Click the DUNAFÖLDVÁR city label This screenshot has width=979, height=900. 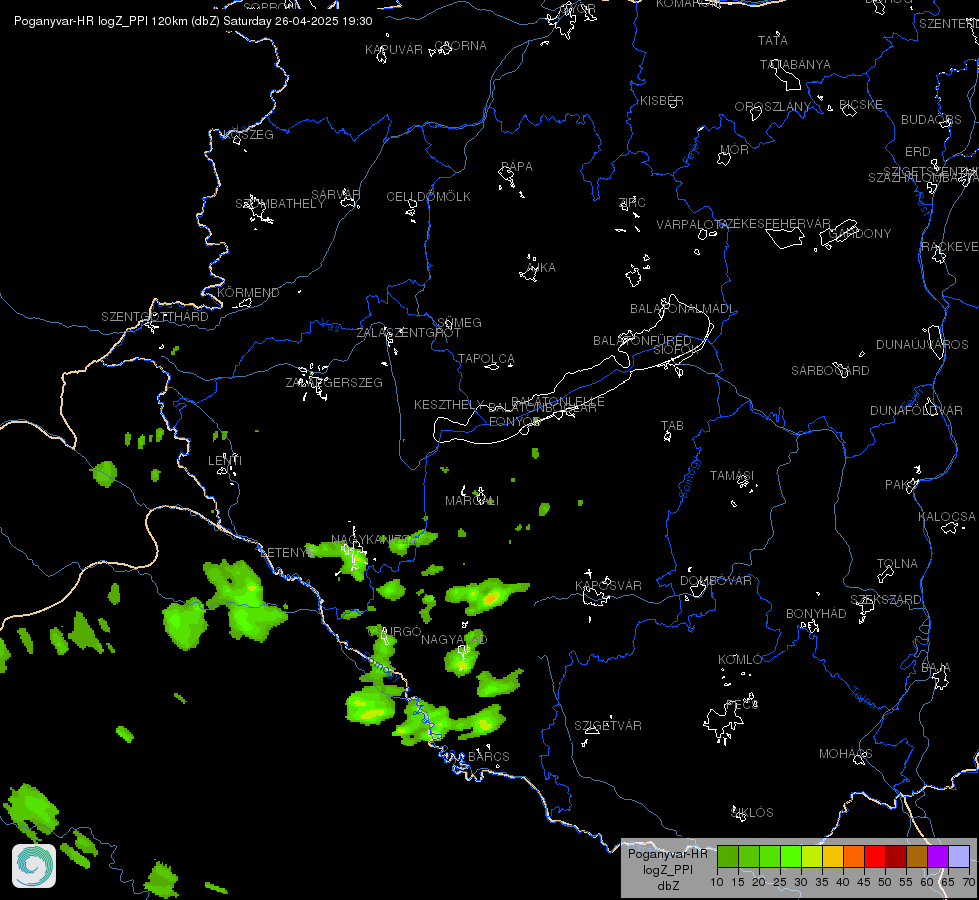pyautogui.click(x=917, y=410)
